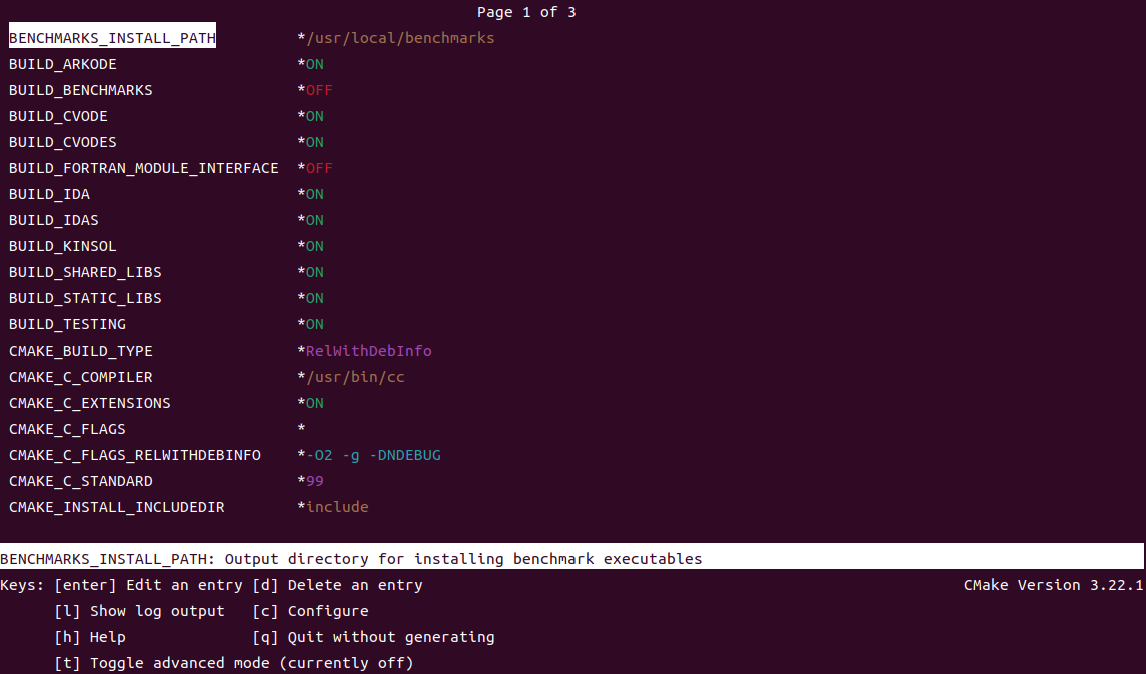Click the /usr/local/benchmarks path value
The width and height of the screenshot is (1146, 674).
[x=400, y=38]
